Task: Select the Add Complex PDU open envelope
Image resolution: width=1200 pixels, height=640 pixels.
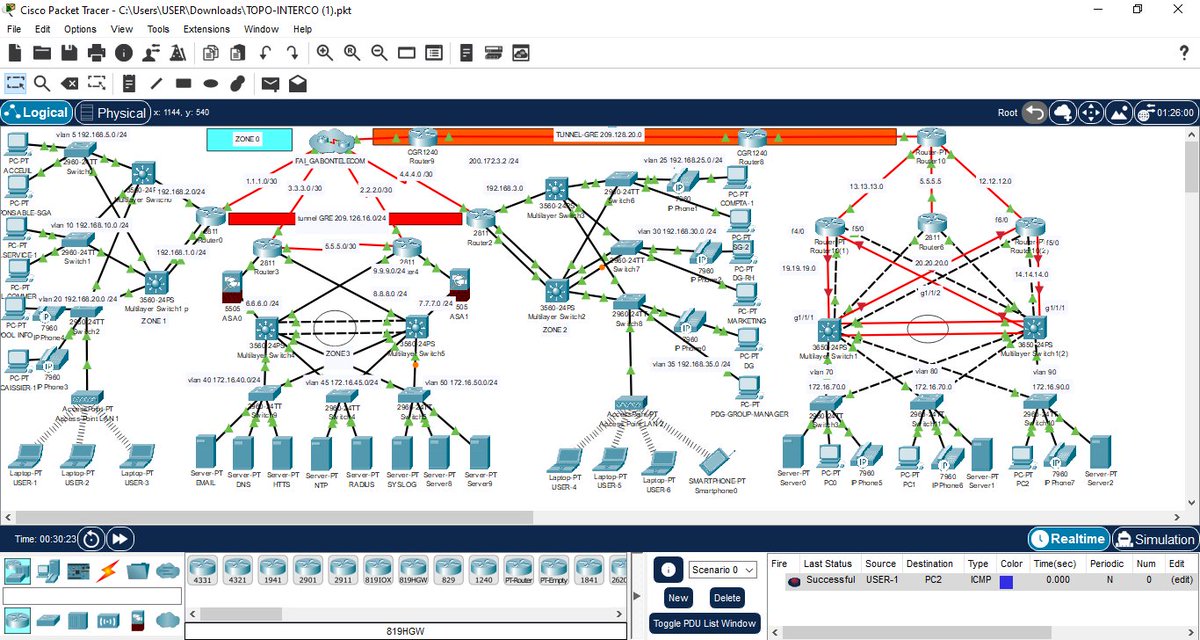Action: [x=297, y=83]
